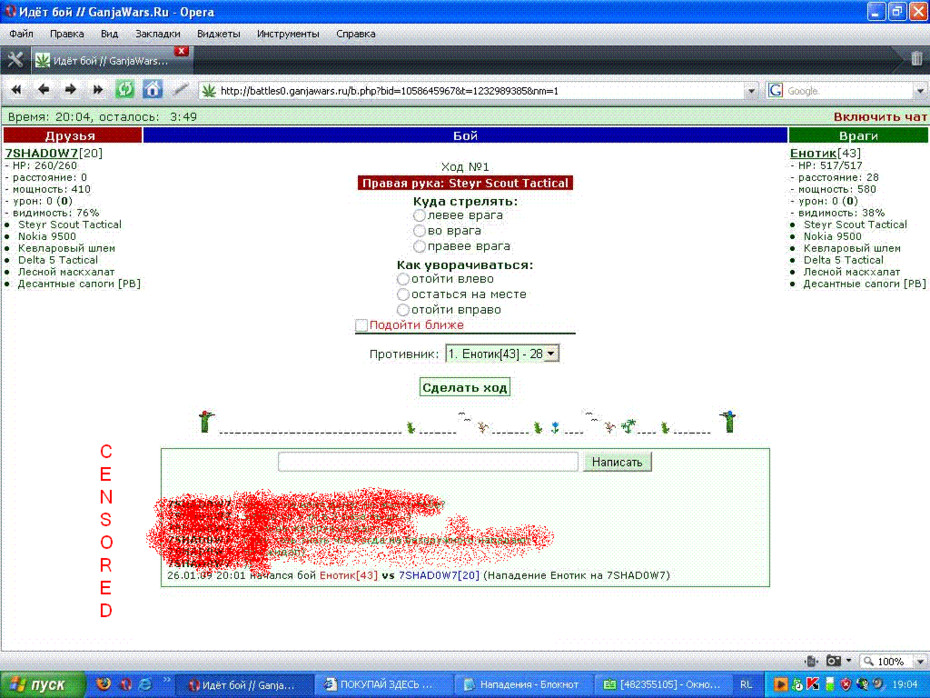This screenshot has width=930, height=698.
Task: Click the fast forward navigation button
Action: [97, 90]
